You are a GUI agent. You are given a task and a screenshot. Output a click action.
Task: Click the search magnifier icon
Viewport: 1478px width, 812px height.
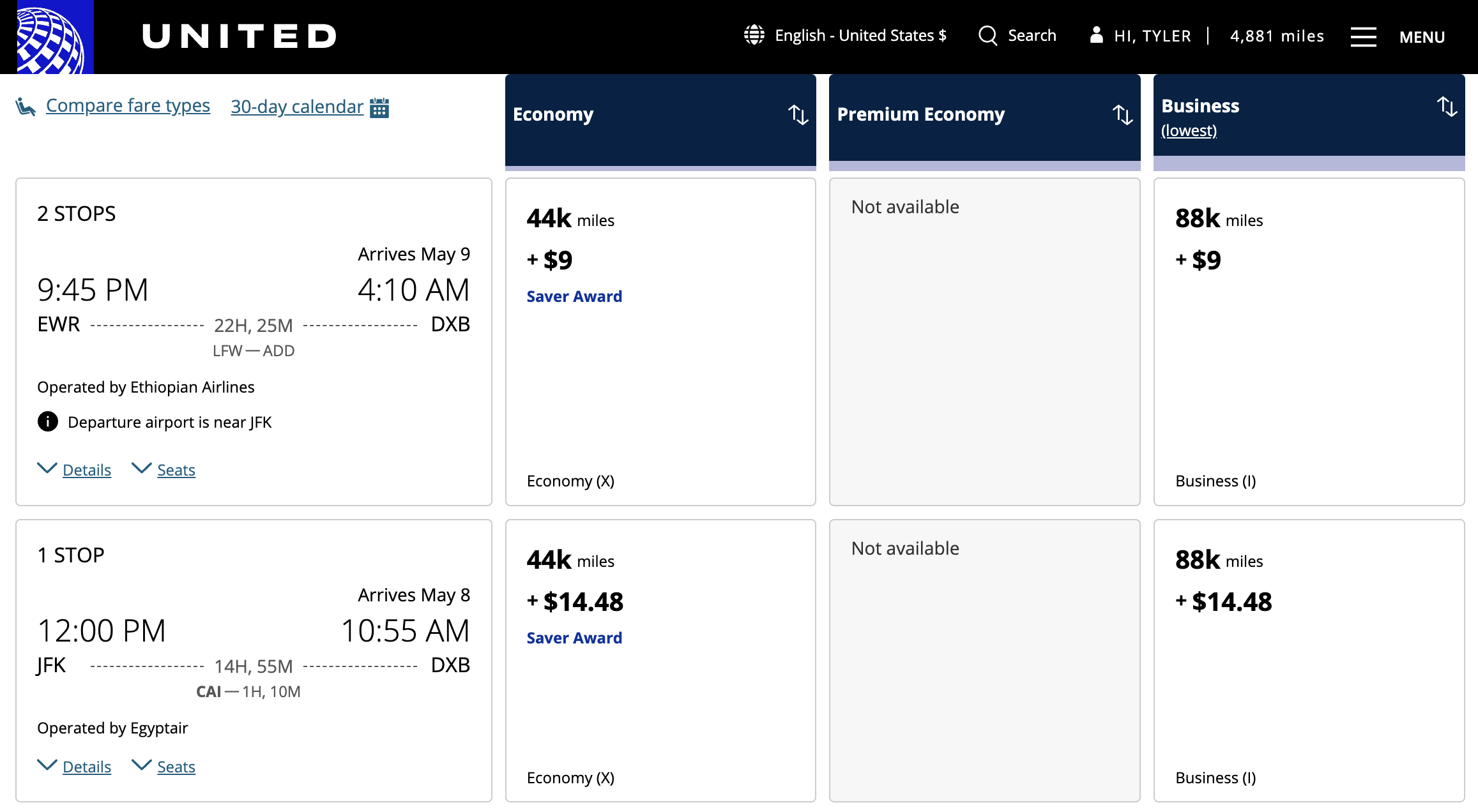[x=987, y=35]
